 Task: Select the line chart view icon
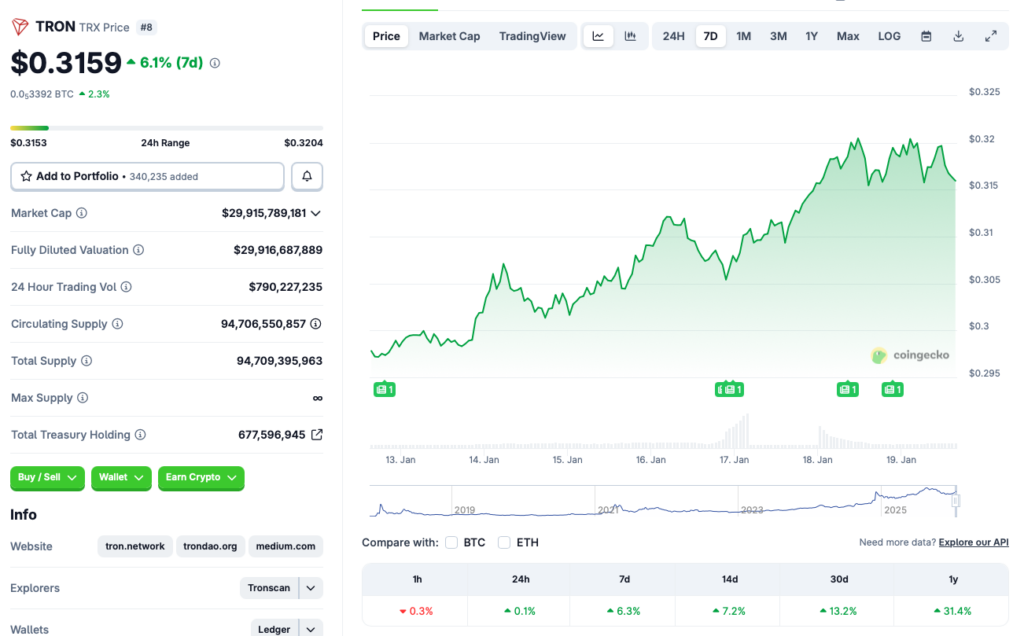(x=598, y=35)
